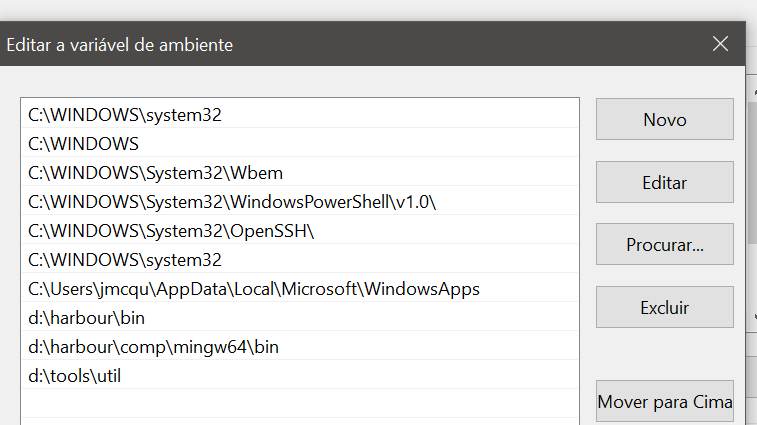The image size is (757, 425).
Task: Click the scrollbar down arrow behind the dialog
Action: pyautogui.click(x=751, y=316)
